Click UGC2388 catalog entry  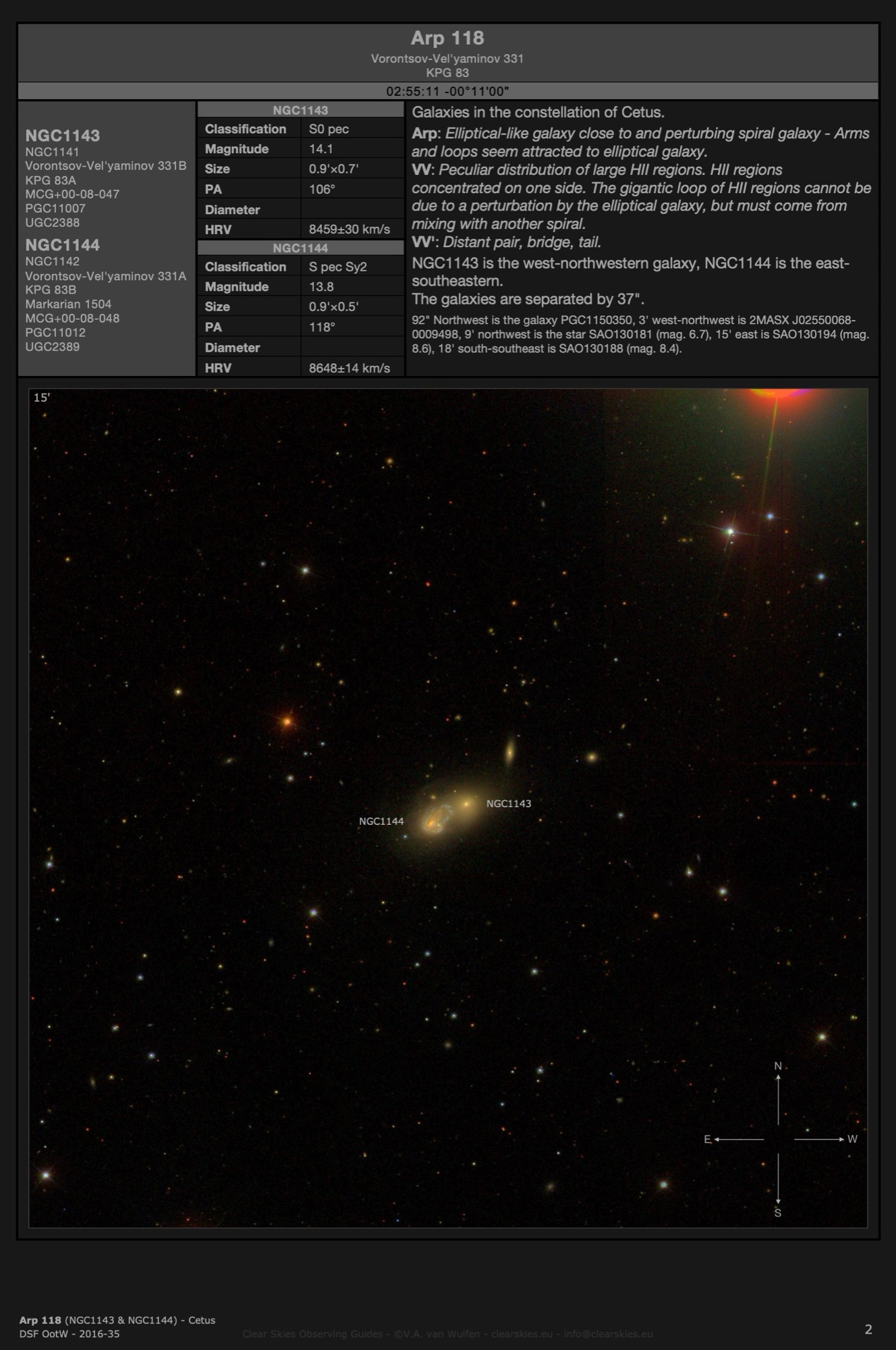click(53, 223)
